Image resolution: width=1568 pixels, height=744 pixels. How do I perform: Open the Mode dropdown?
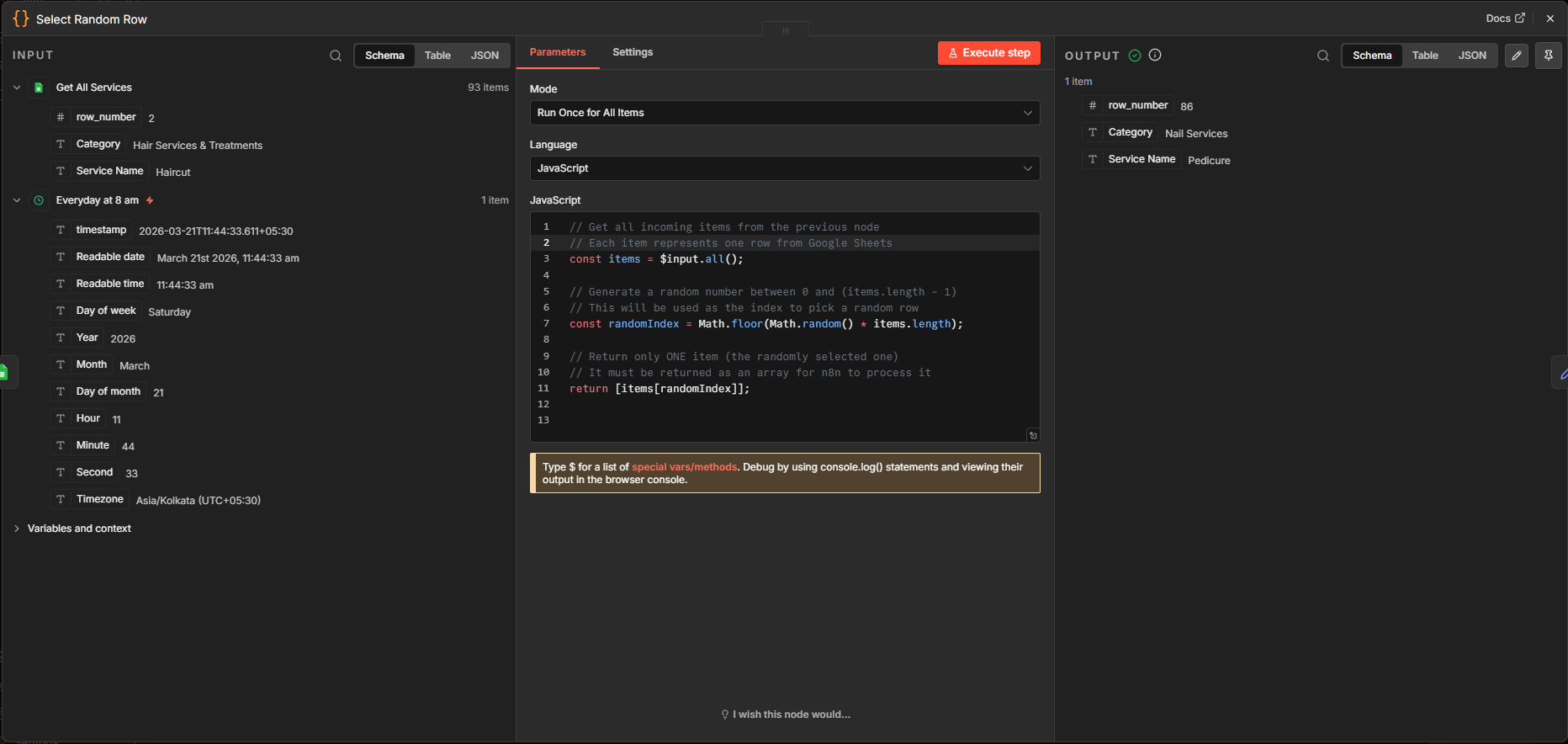tap(784, 113)
